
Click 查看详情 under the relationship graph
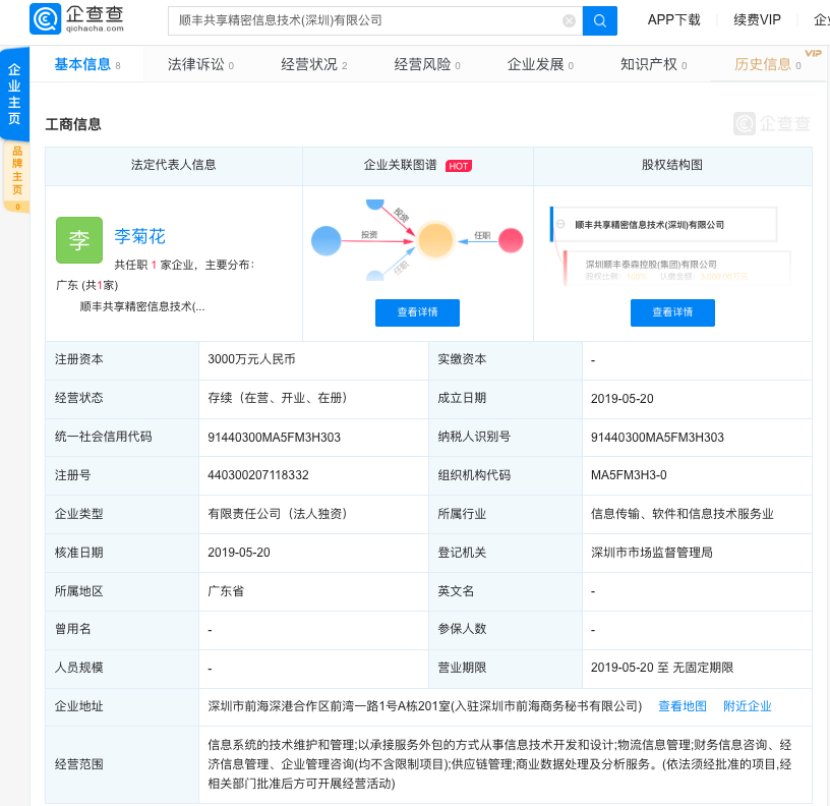[x=417, y=312]
